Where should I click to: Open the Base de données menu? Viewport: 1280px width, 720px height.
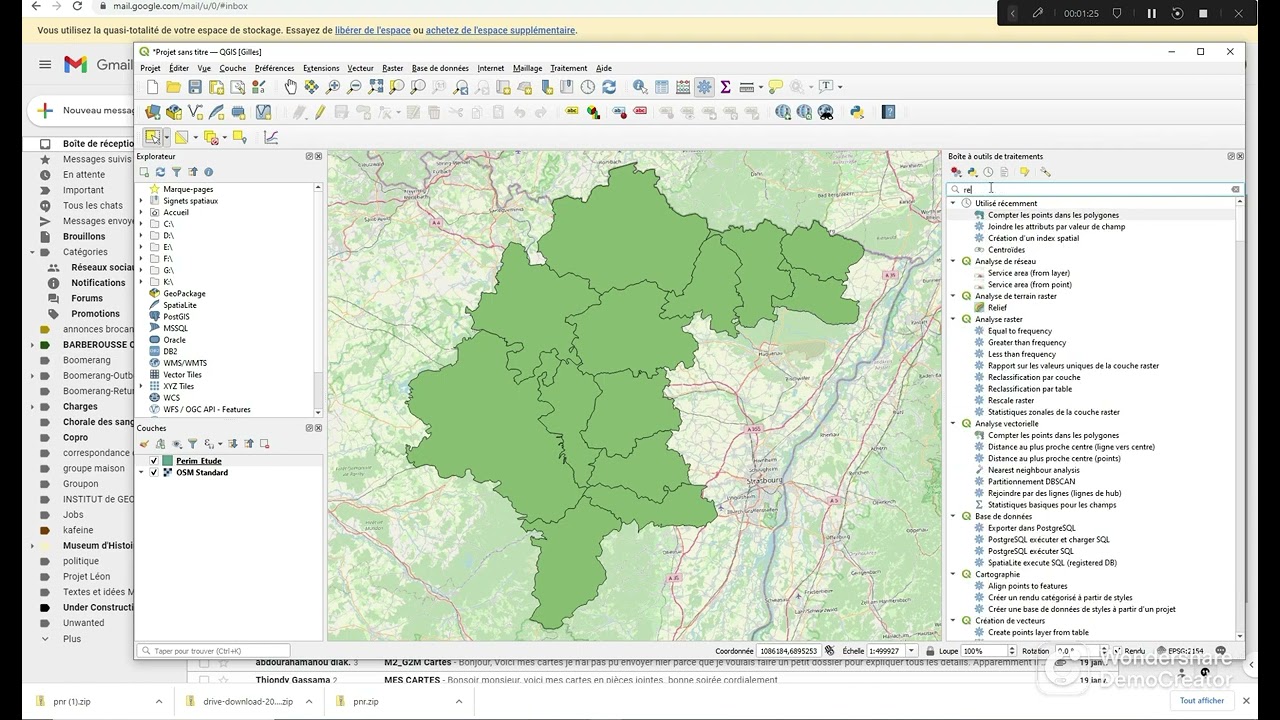[x=440, y=68]
